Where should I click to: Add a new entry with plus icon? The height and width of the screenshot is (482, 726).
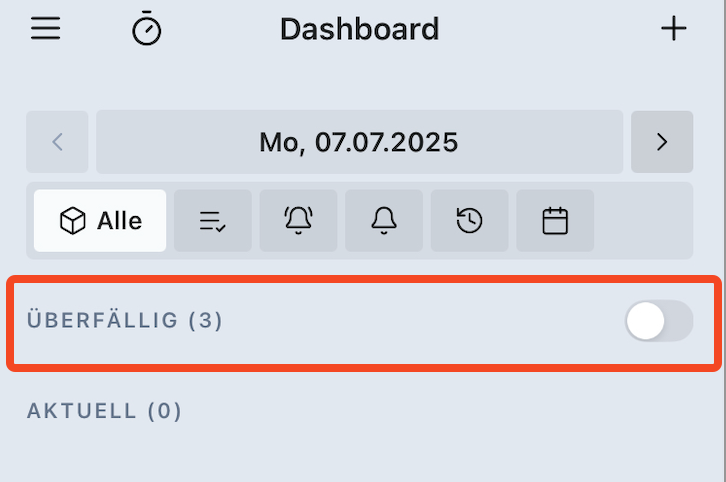[673, 28]
